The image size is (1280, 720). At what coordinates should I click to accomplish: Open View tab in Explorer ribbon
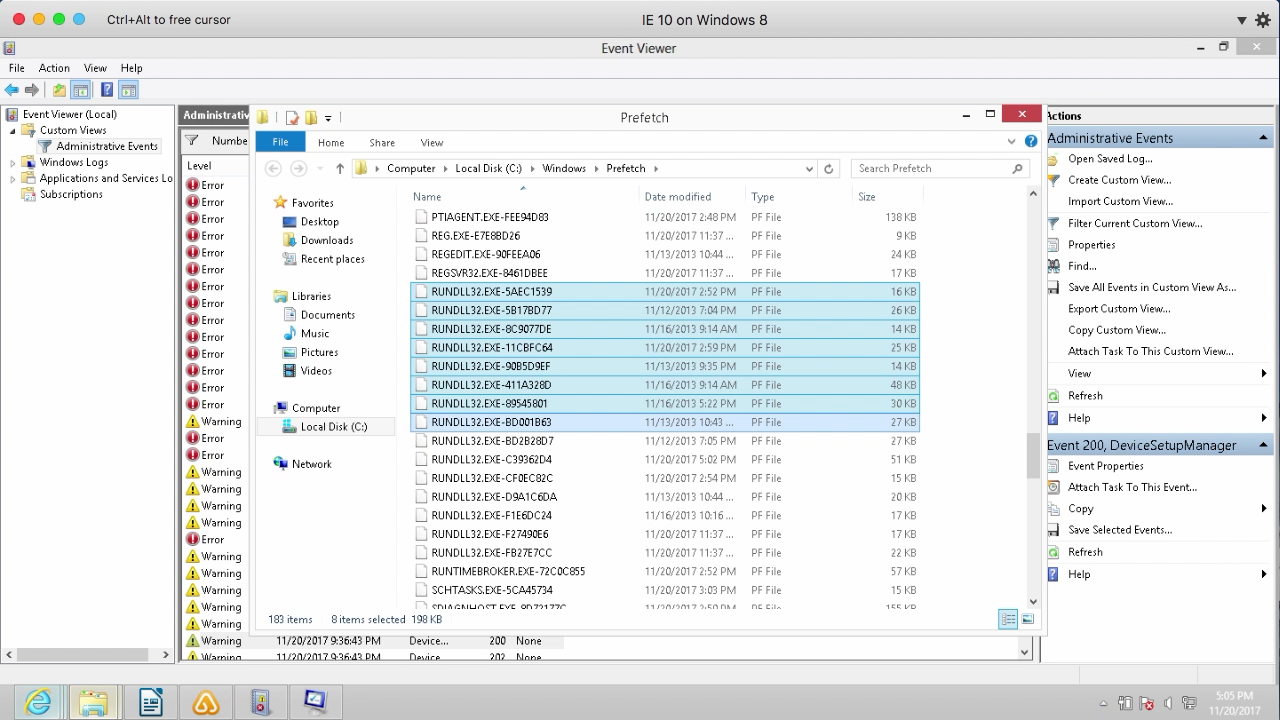tap(432, 143)
